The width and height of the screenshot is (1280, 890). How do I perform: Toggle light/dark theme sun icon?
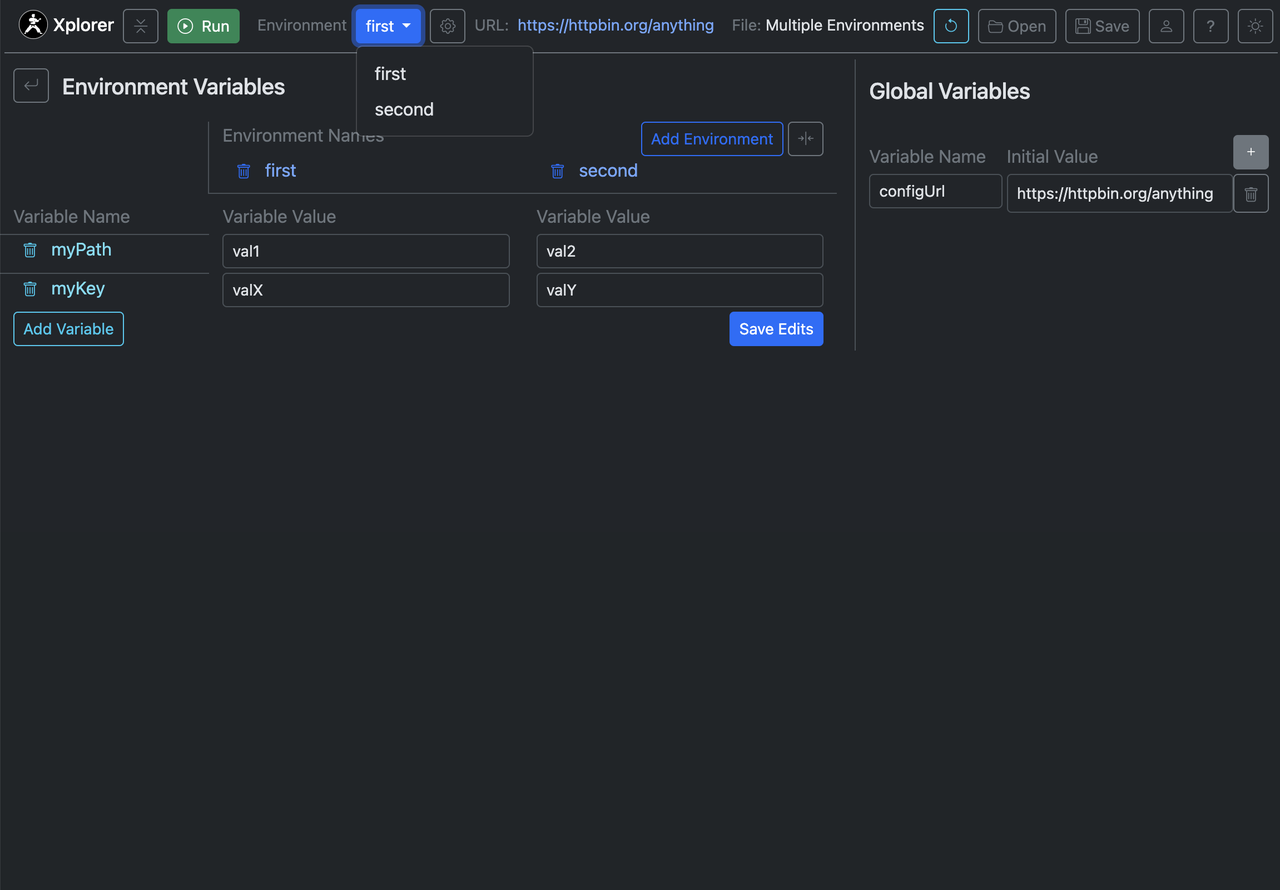[x=1256, y=26]
